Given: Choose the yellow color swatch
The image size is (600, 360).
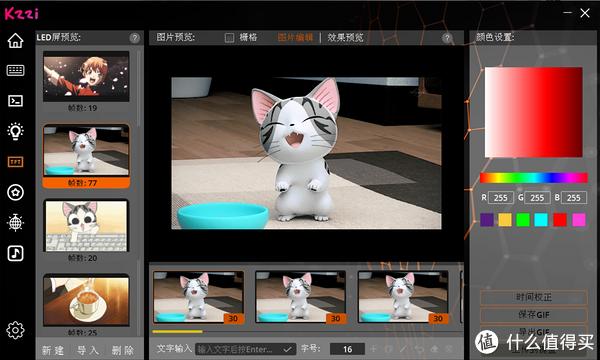Looking at the screenshot, I should (x=505, y=220).
